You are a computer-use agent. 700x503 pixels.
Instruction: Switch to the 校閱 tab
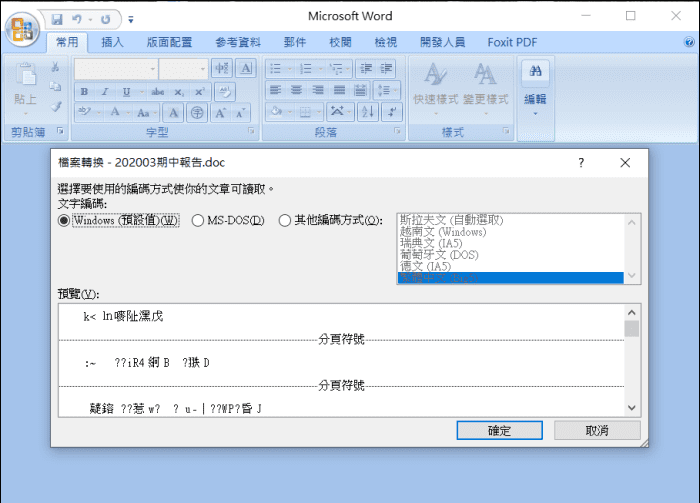(x=340, y=42)
